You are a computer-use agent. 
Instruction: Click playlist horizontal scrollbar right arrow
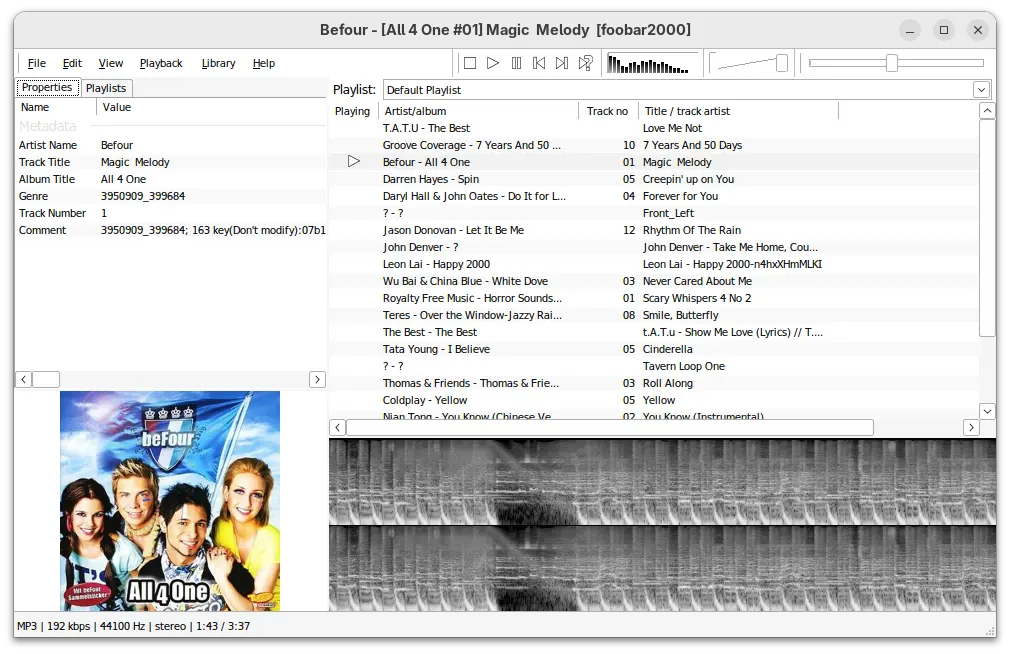[x=971, y=427]
